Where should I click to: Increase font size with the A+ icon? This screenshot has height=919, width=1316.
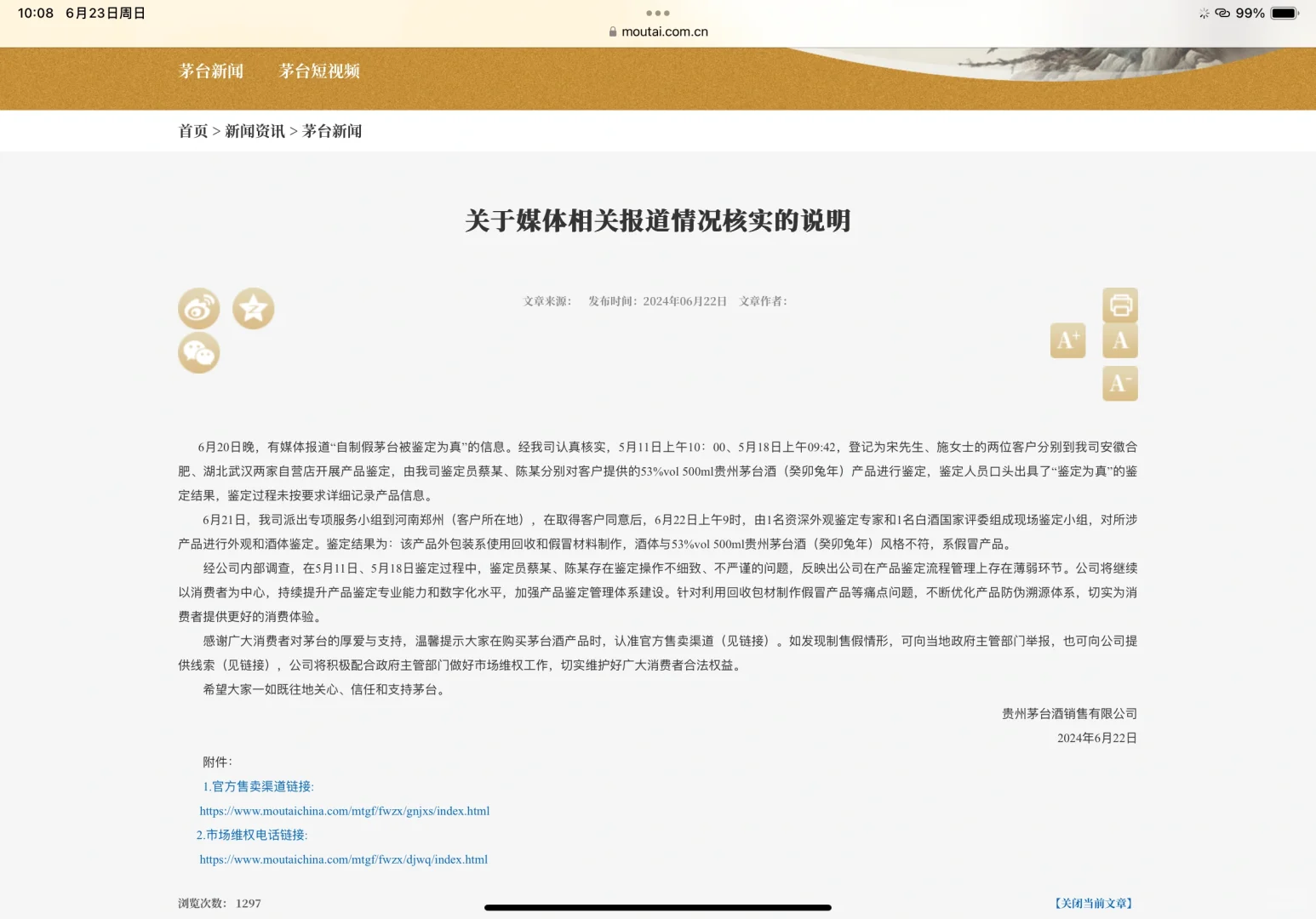point(1067,340)
